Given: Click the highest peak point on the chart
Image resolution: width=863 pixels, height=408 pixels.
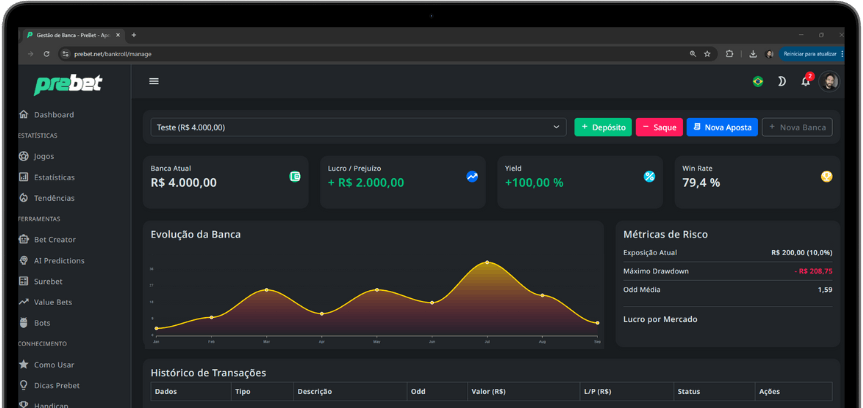Looking at the screenshot, I should tap(487, 263).
